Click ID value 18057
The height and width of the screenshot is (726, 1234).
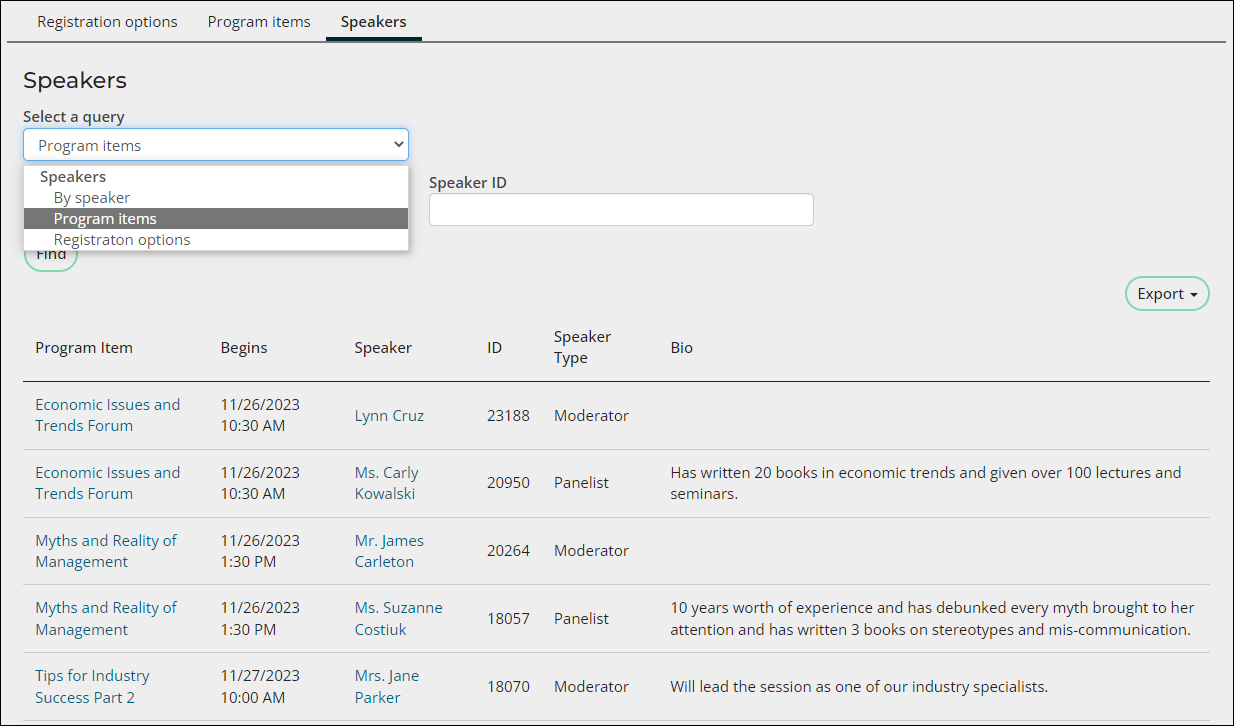click(508, 619)
